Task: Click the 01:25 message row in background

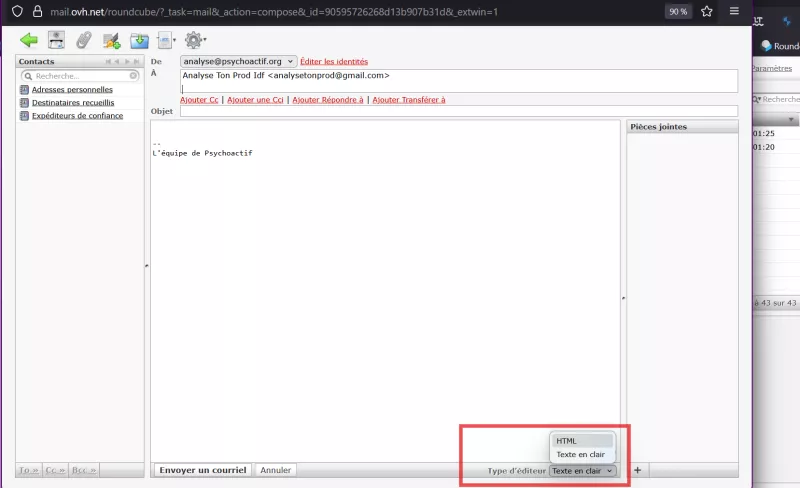Action: pyautogui.click(x=776, y=133)
